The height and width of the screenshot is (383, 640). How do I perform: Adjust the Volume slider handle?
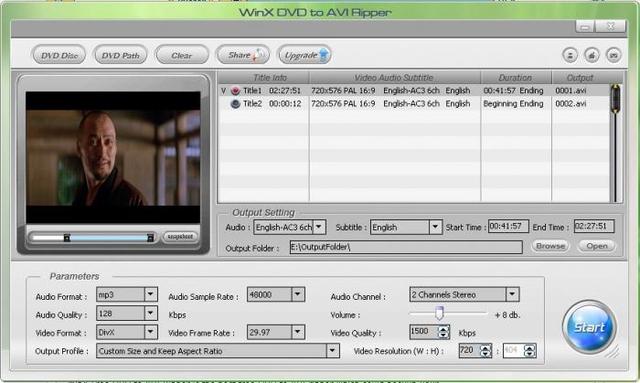(x=439, y=313)
